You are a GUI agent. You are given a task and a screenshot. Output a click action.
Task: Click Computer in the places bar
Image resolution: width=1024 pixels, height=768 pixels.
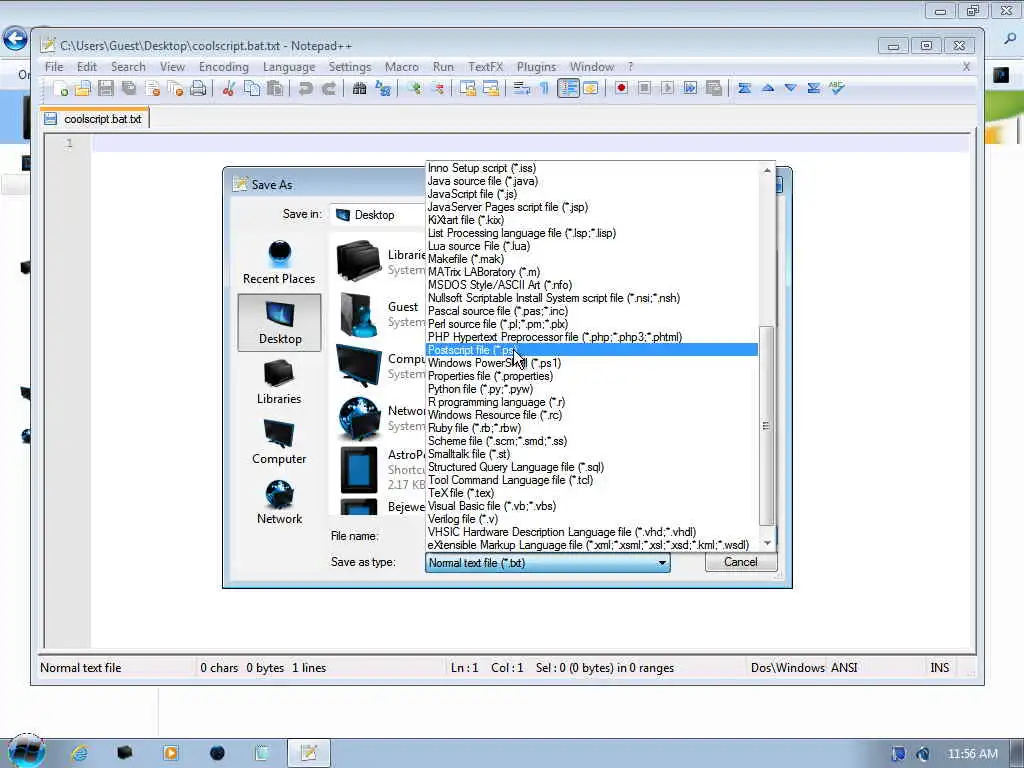point(279,442)
